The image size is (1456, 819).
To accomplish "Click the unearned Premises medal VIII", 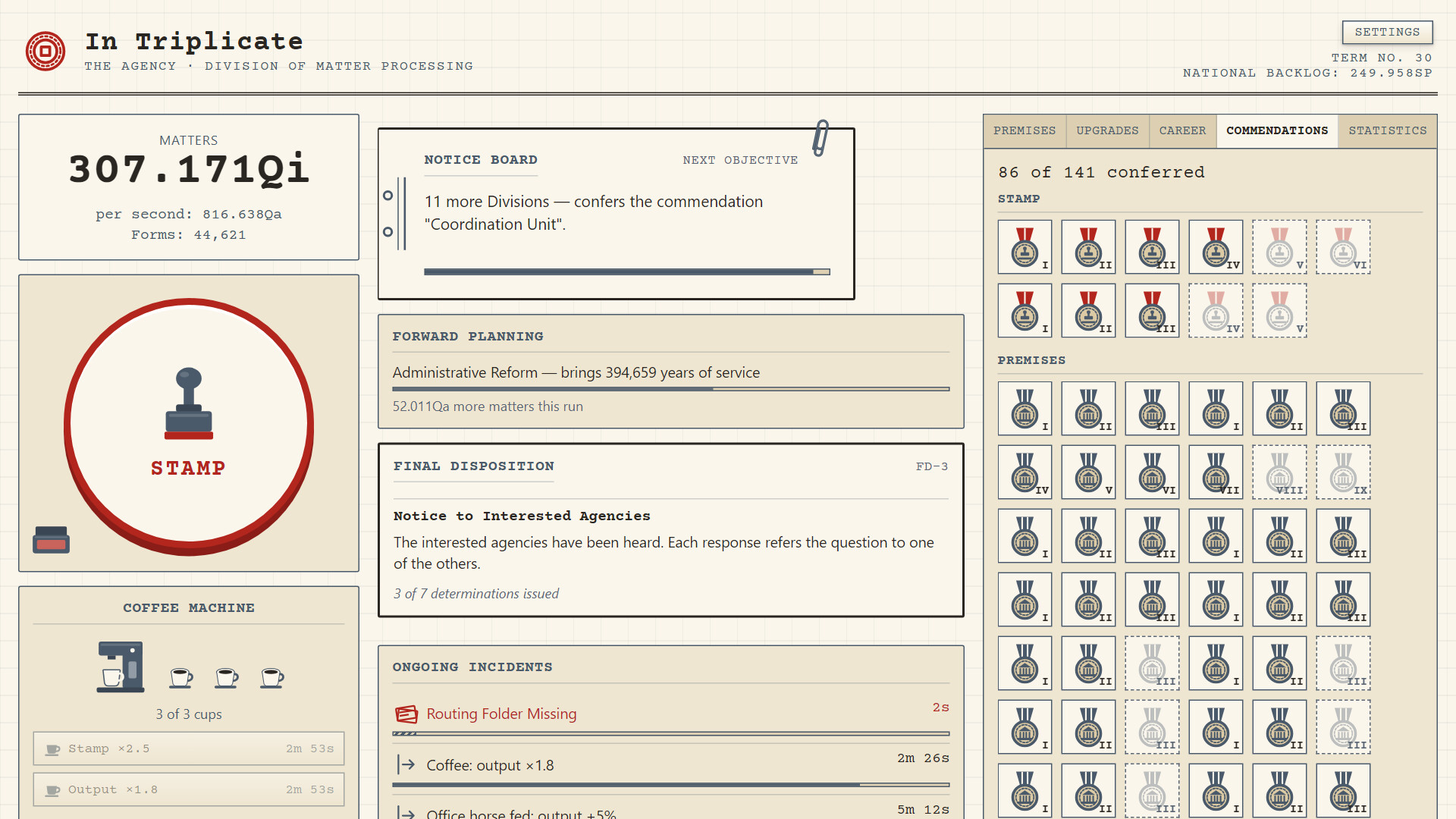I will [1279, 472].
